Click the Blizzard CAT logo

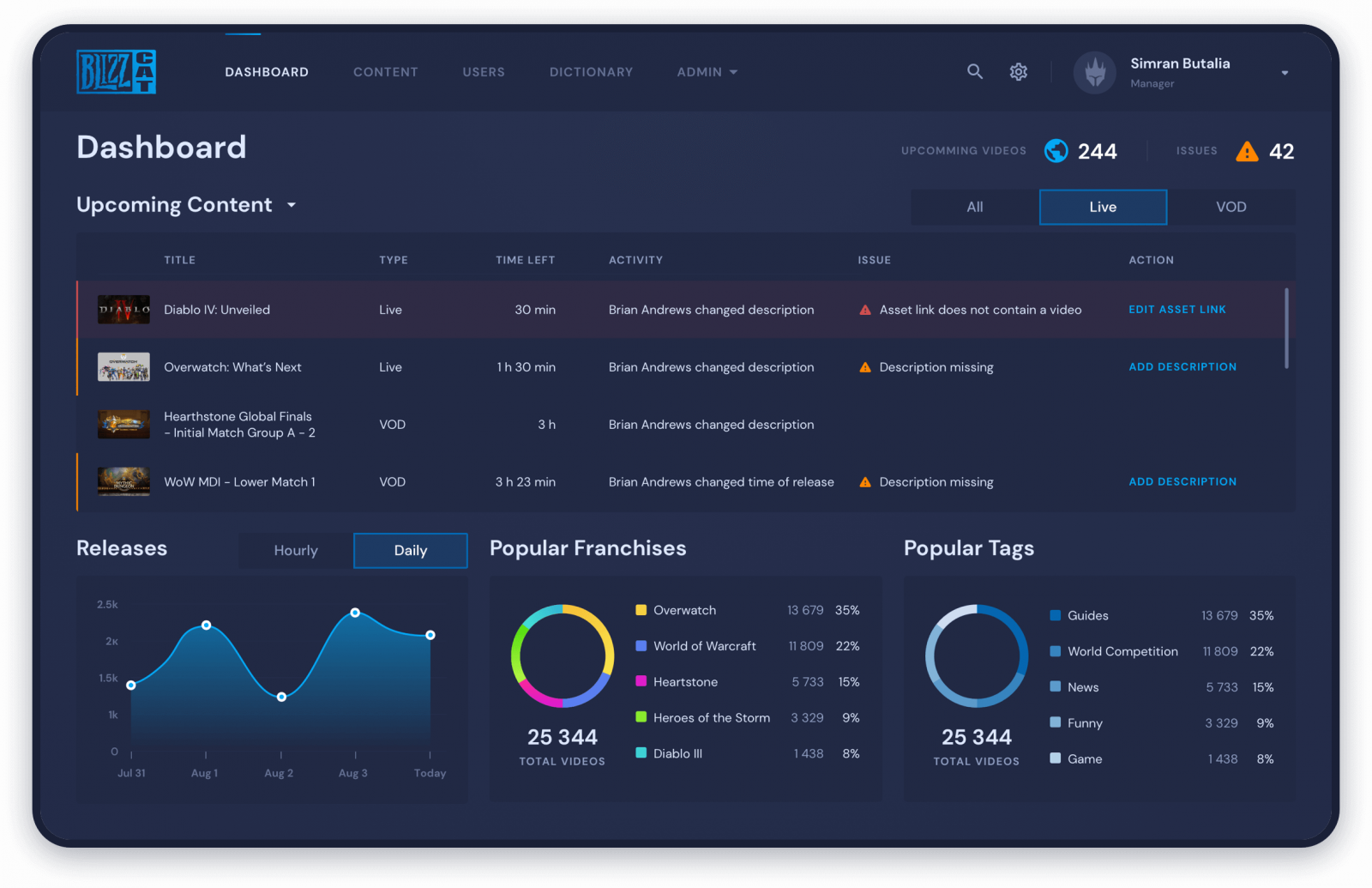(116, 71)
